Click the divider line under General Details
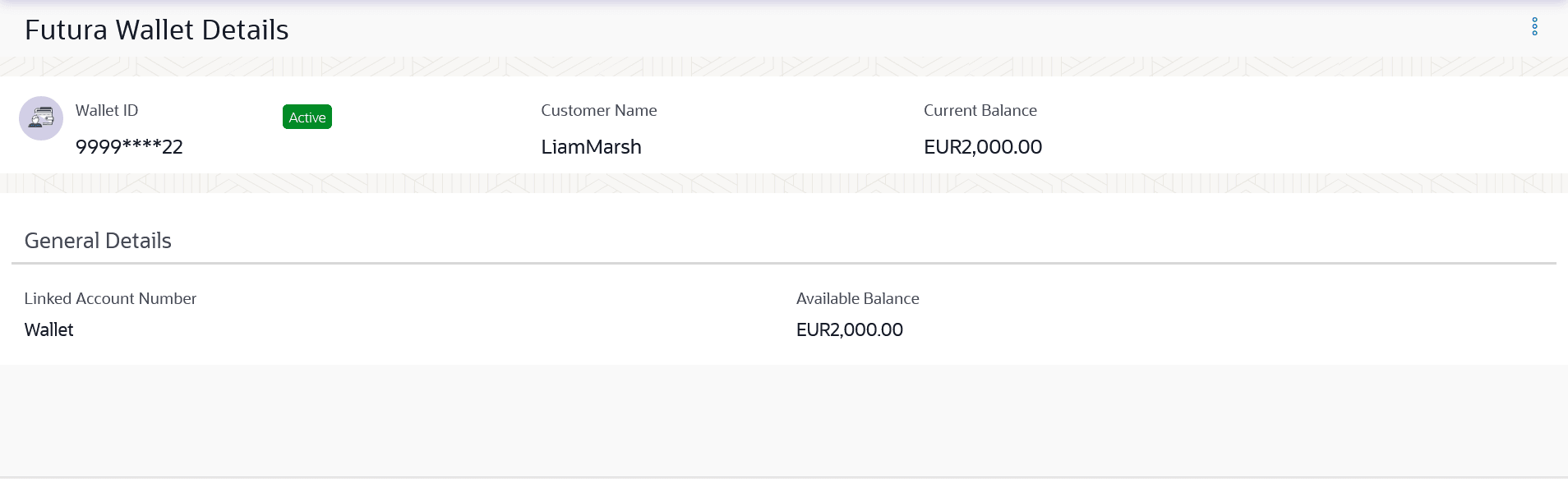Screen dimensions: 1568x479 click(784, 264)
